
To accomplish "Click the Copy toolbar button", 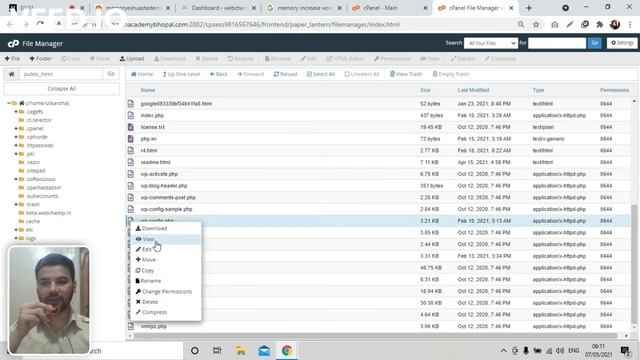I will (71, 59).
